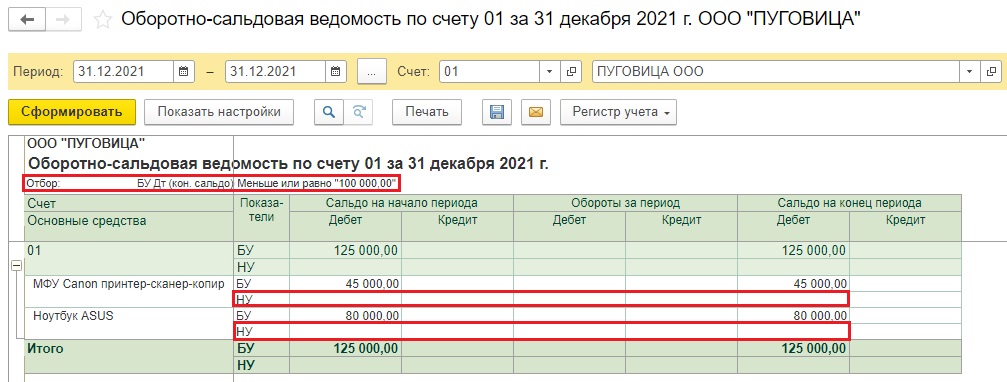1007x382 pixels.
Task: Expand the organization ПУГОВИЦА ООО dropdown
Action: [969, 72]
